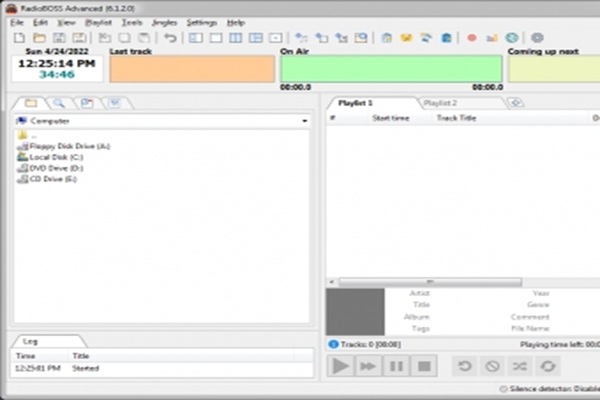Toggle the silence detector indicator
The height and width of the screenshot is (400, 600).
[x=503, y=389]
